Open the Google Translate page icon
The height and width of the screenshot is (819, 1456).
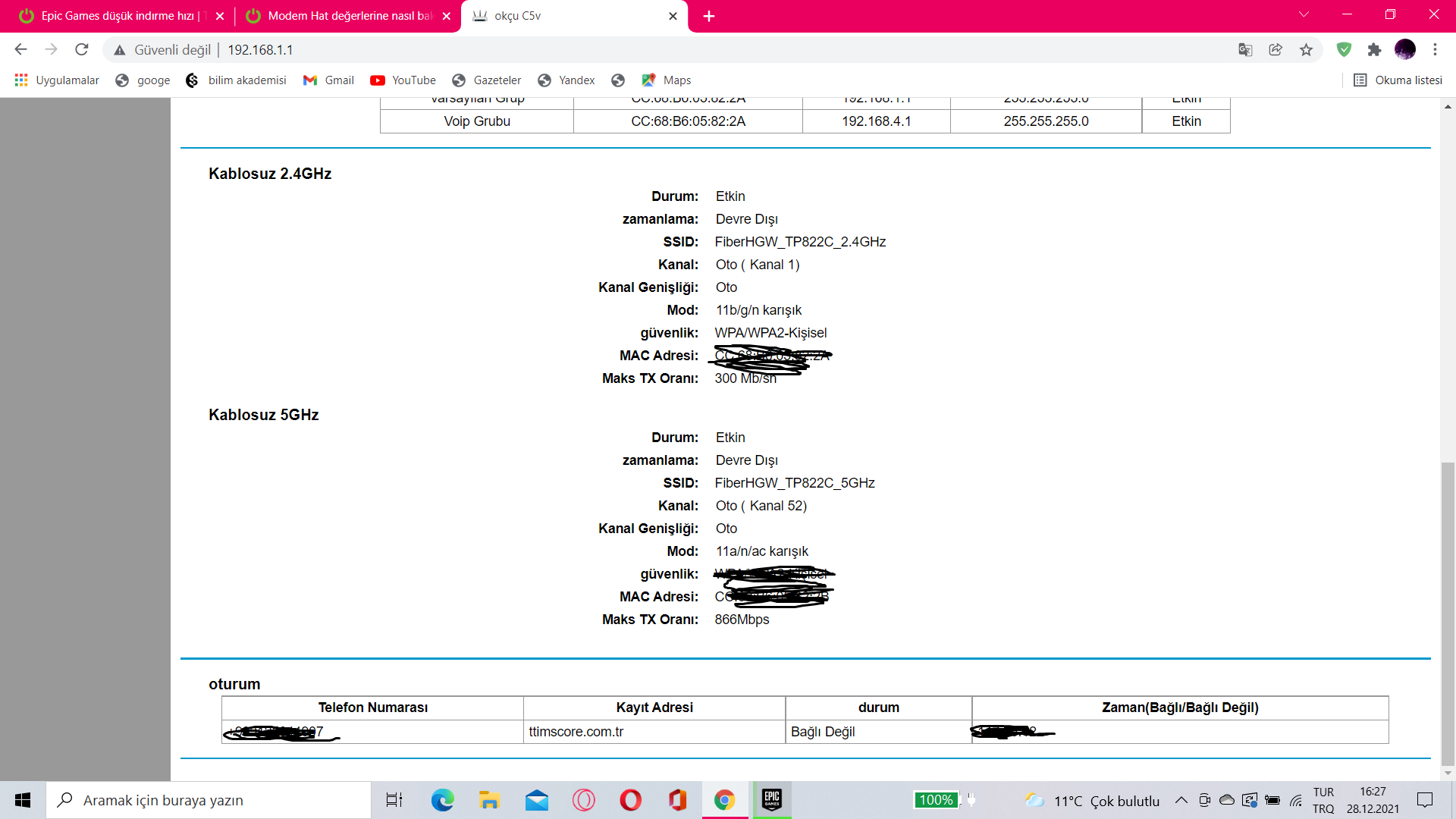click(x=1245, y=50)
